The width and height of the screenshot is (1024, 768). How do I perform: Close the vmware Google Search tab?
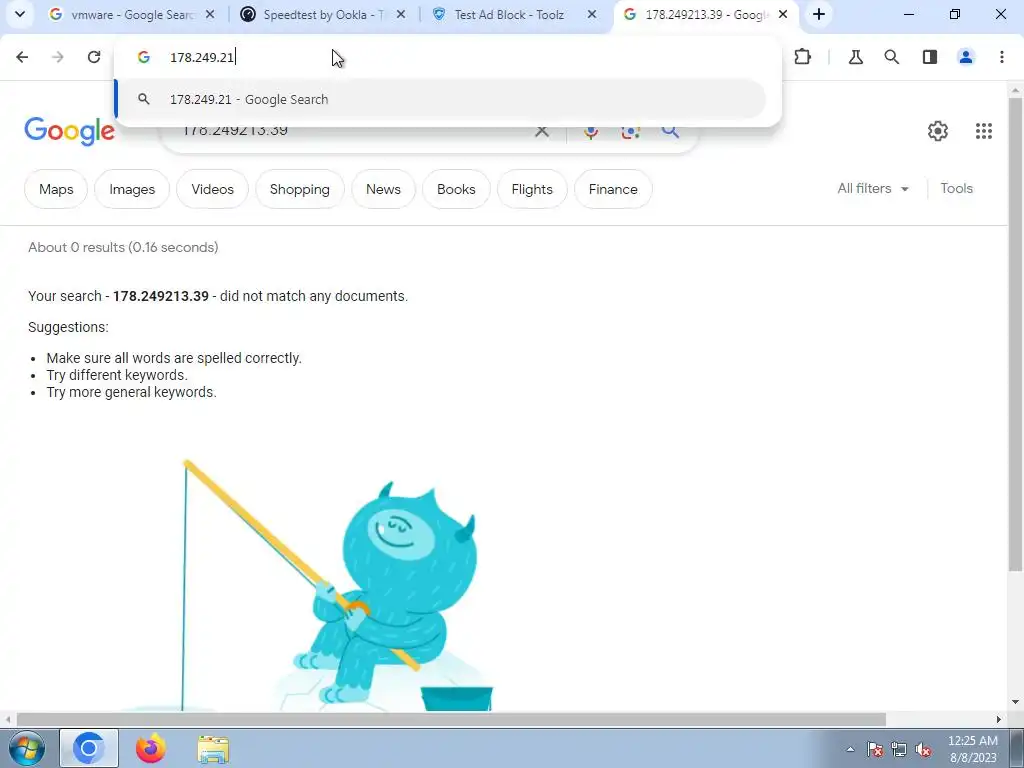(x=210, y=14)
